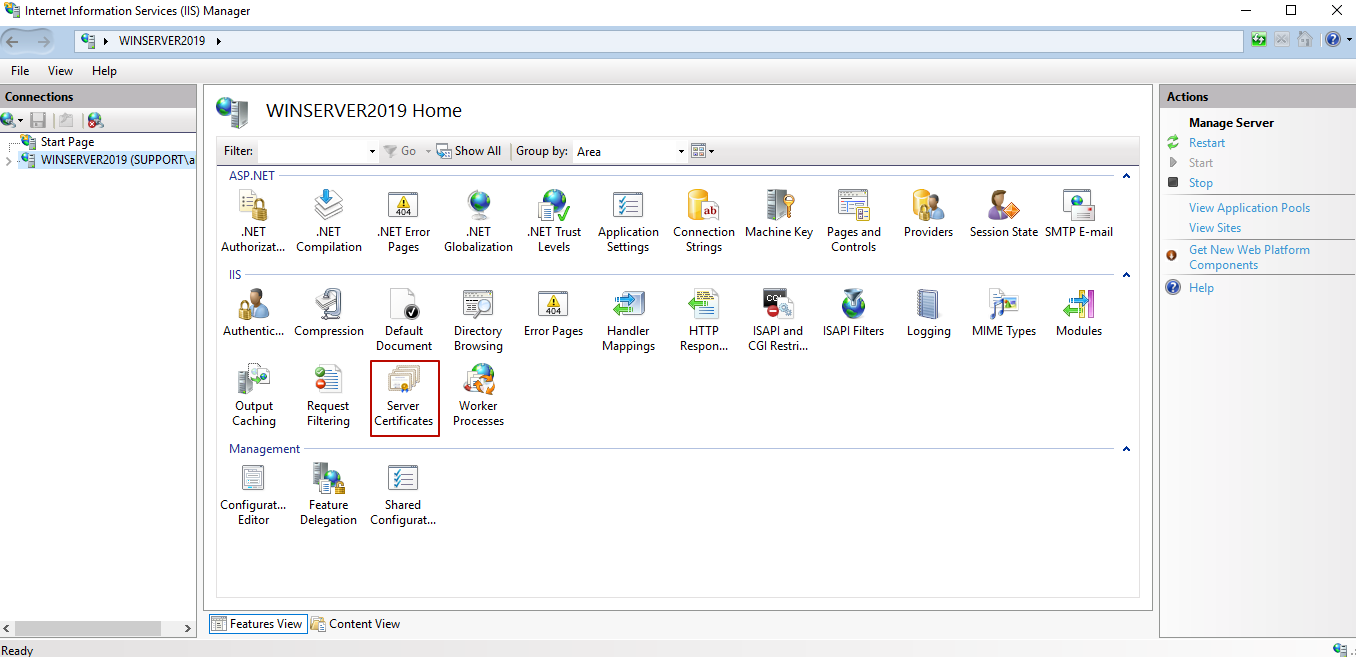Open the Logging feature
1356x657 pixels.
point(928,310)
